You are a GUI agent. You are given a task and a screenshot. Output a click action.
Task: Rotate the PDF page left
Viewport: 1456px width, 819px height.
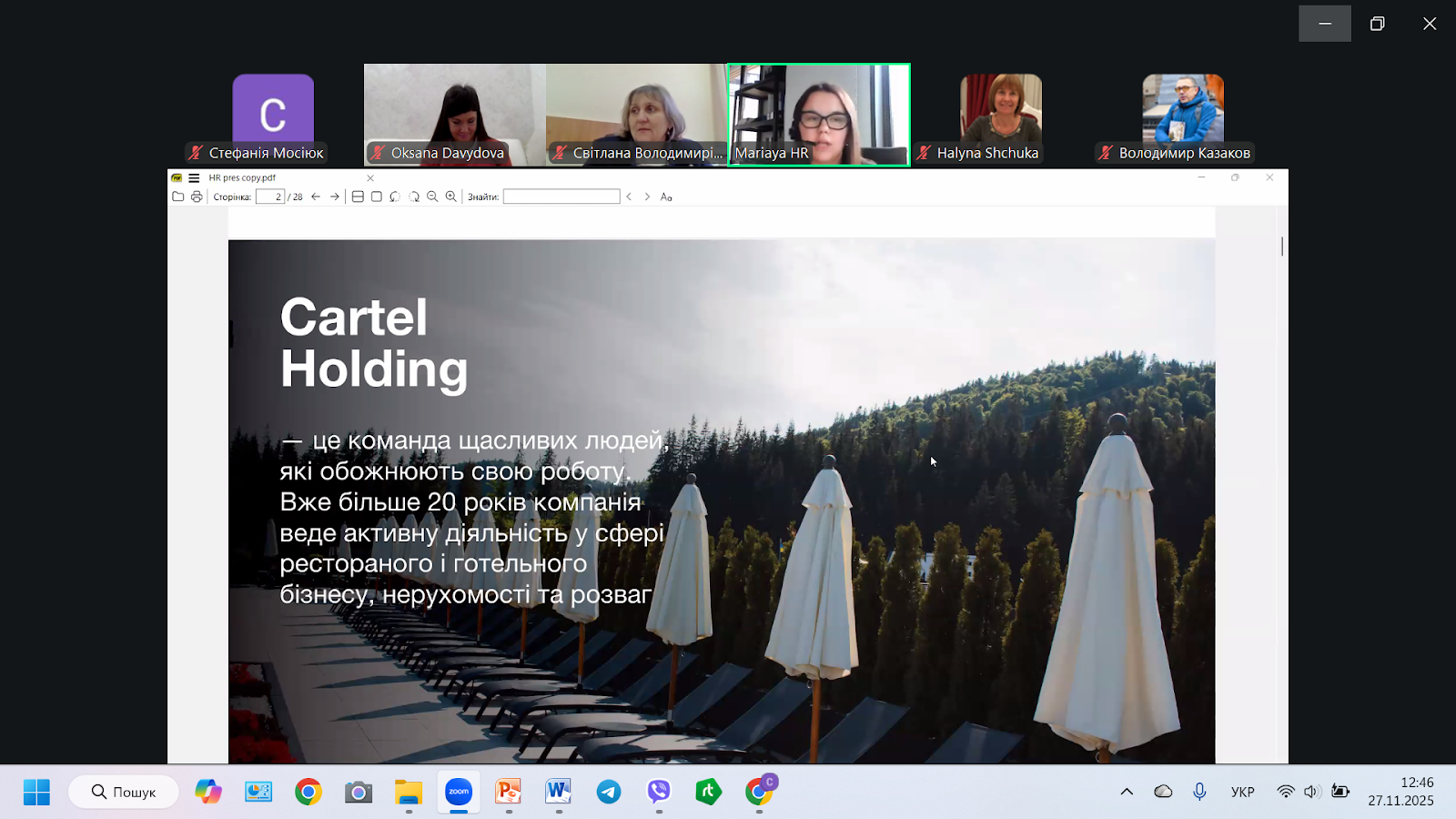point(395,197)
